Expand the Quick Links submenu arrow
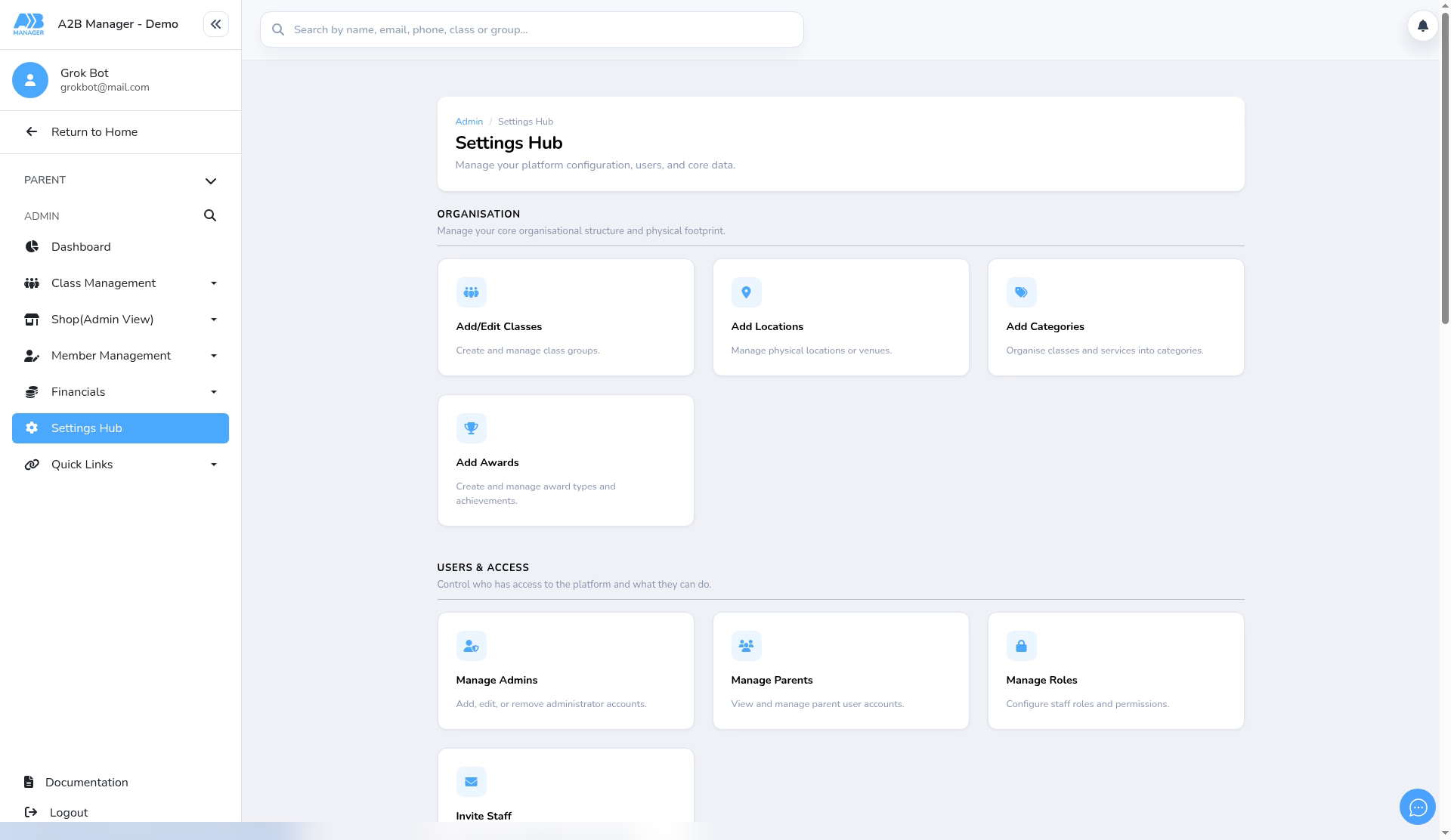The width and height of the screenshot is (1451, 840). (213, 465)
